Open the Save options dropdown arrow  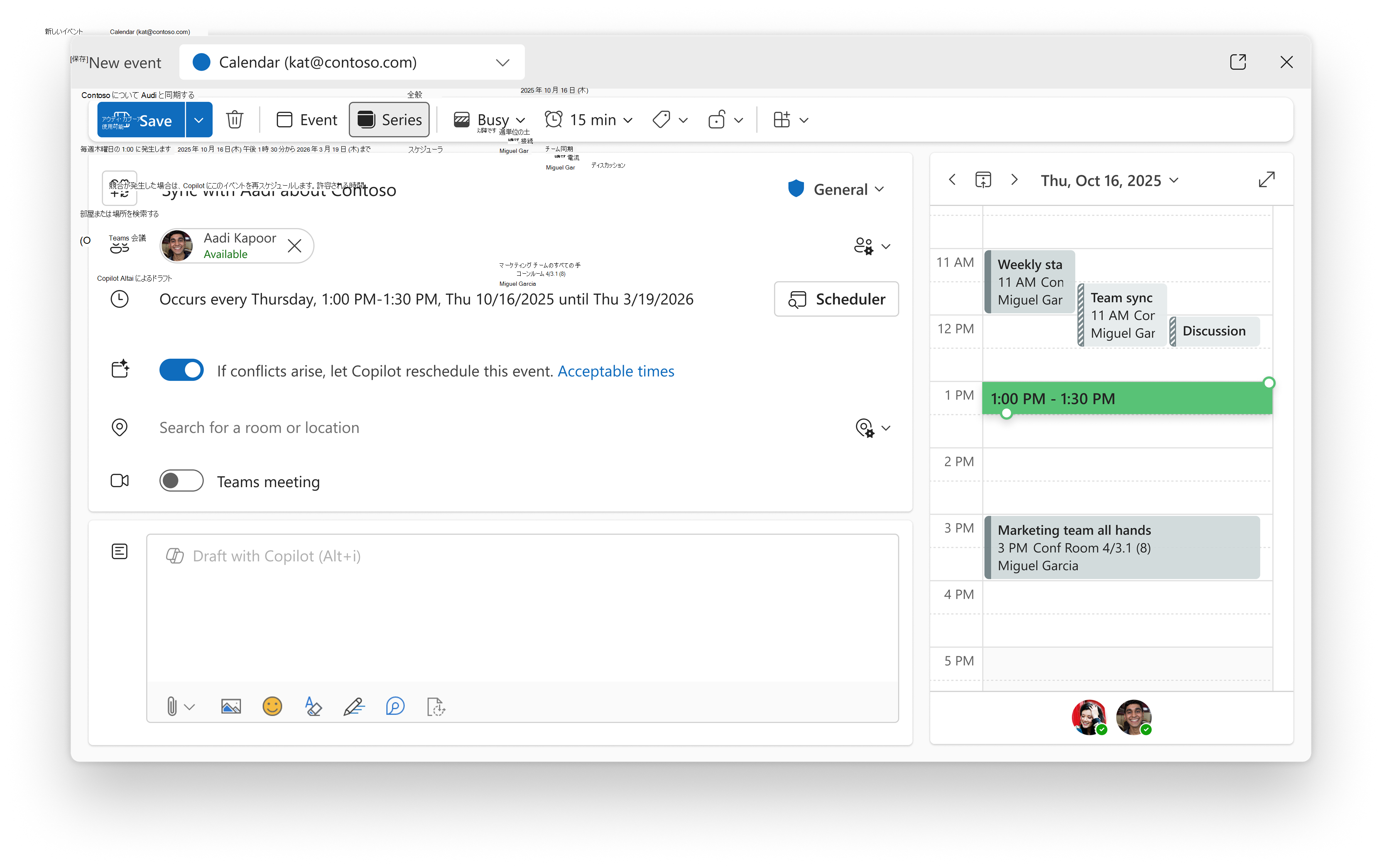click(199, 120)
